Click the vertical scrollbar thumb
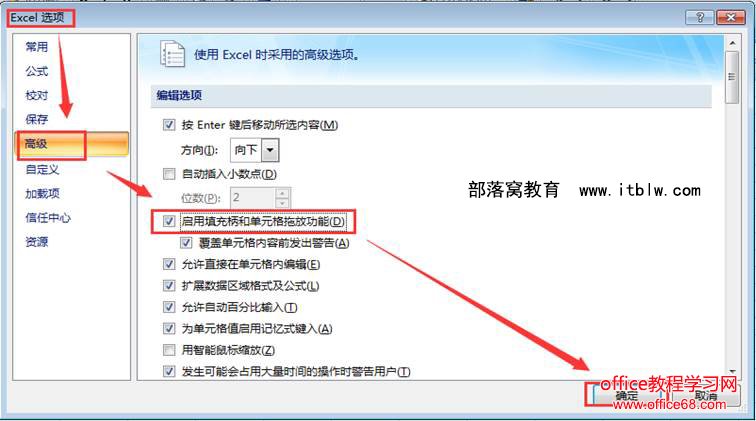The image size is (756, 421). pos(732,77)
